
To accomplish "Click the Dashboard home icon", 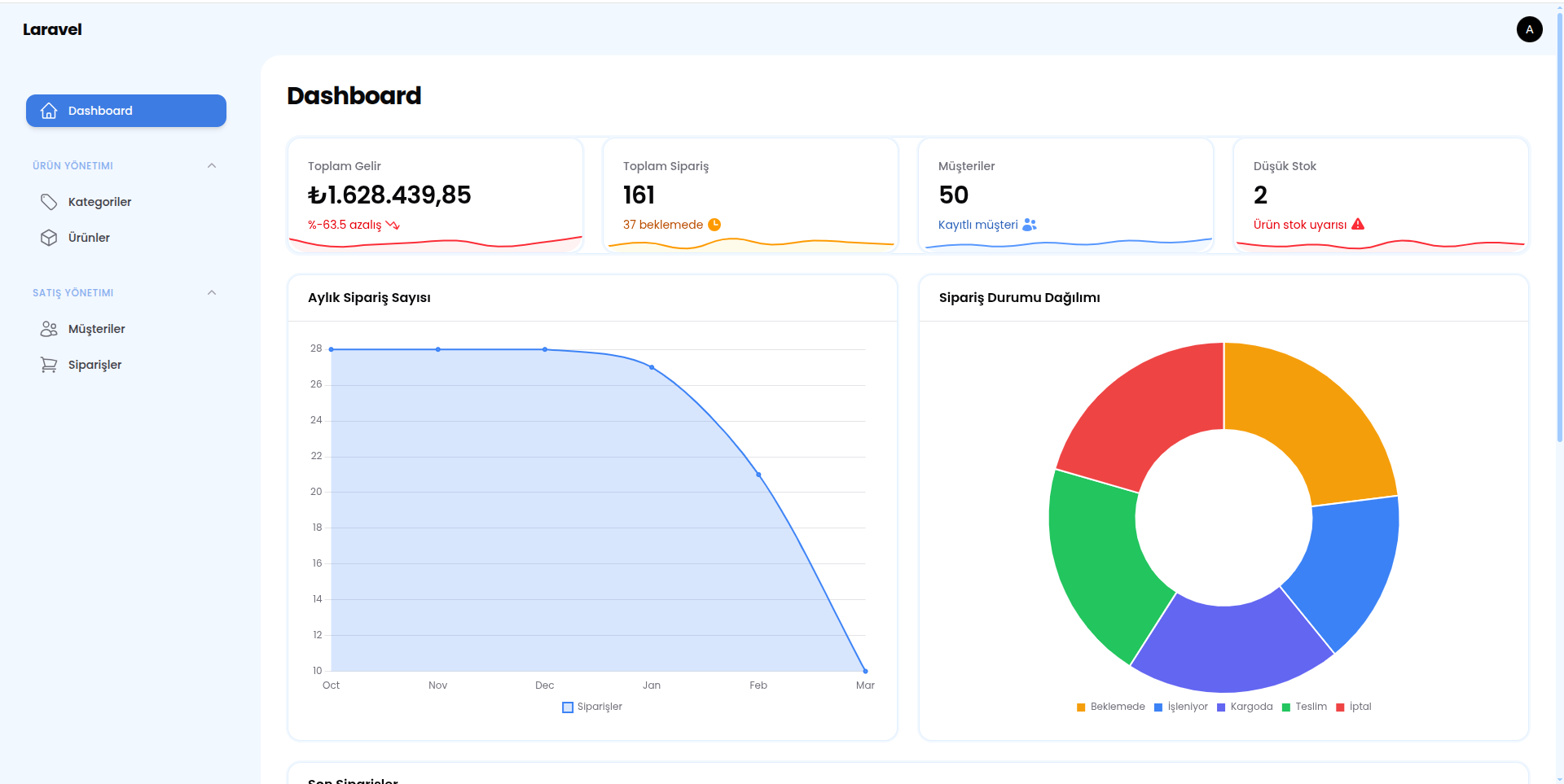I will tap(49, 111).
